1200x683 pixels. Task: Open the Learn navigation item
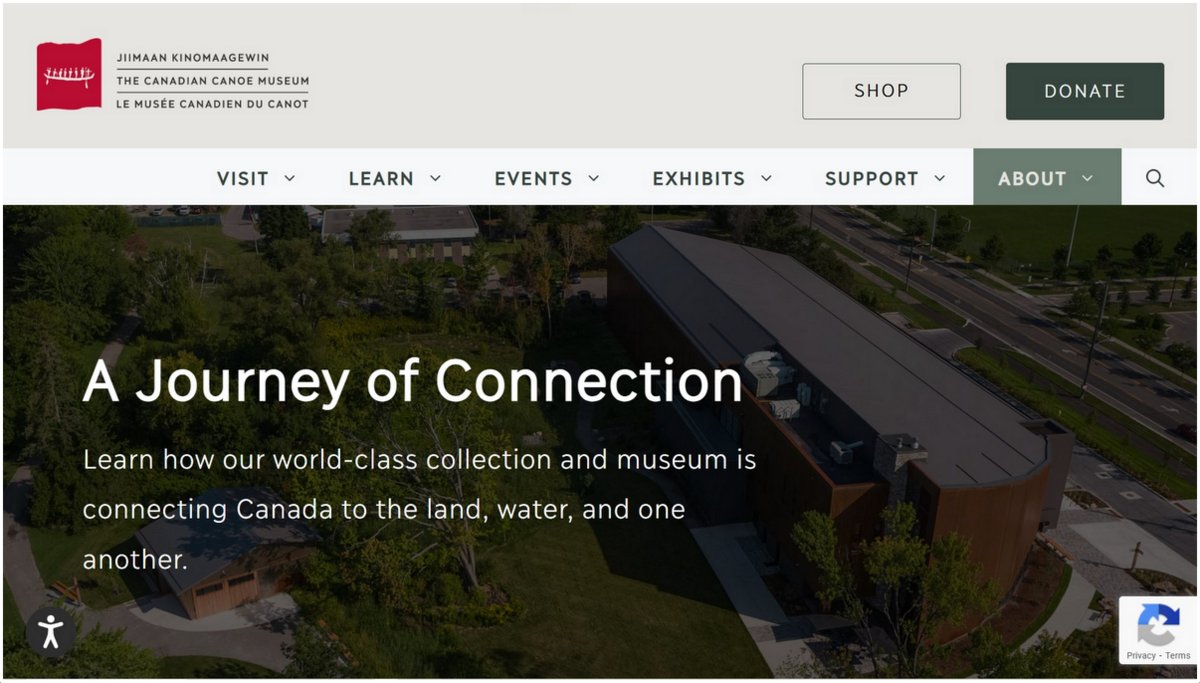point(381,179)
